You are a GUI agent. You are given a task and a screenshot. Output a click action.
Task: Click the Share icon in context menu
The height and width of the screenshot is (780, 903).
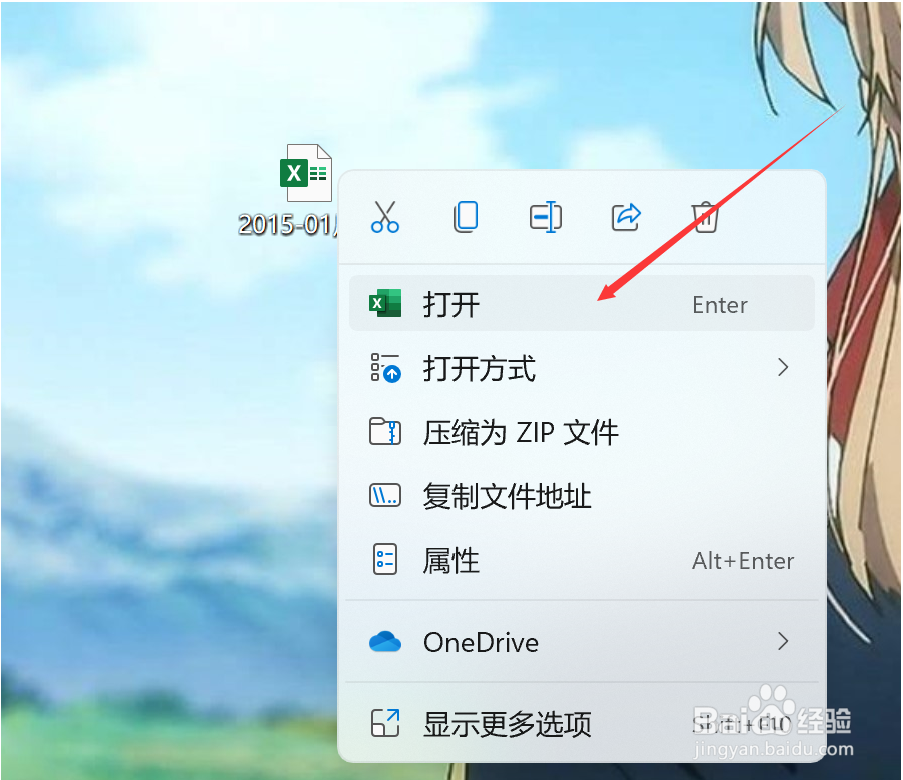(x=626, y=217)
